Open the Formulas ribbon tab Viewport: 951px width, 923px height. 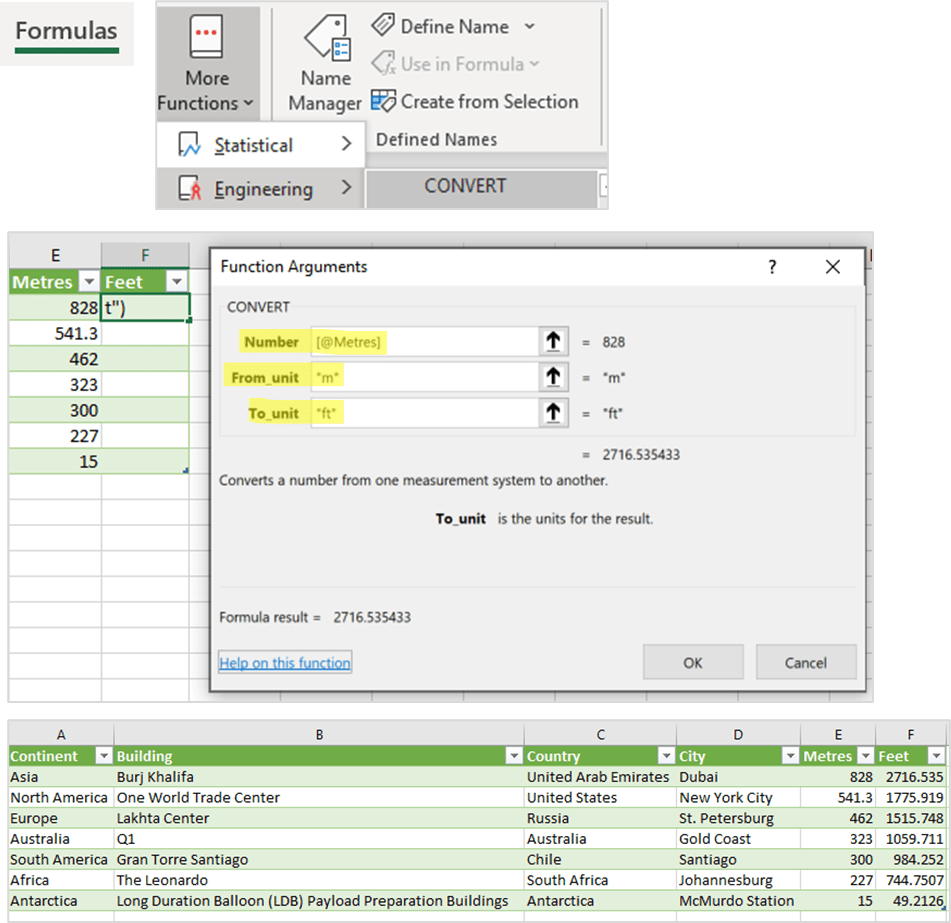point(66,33)
